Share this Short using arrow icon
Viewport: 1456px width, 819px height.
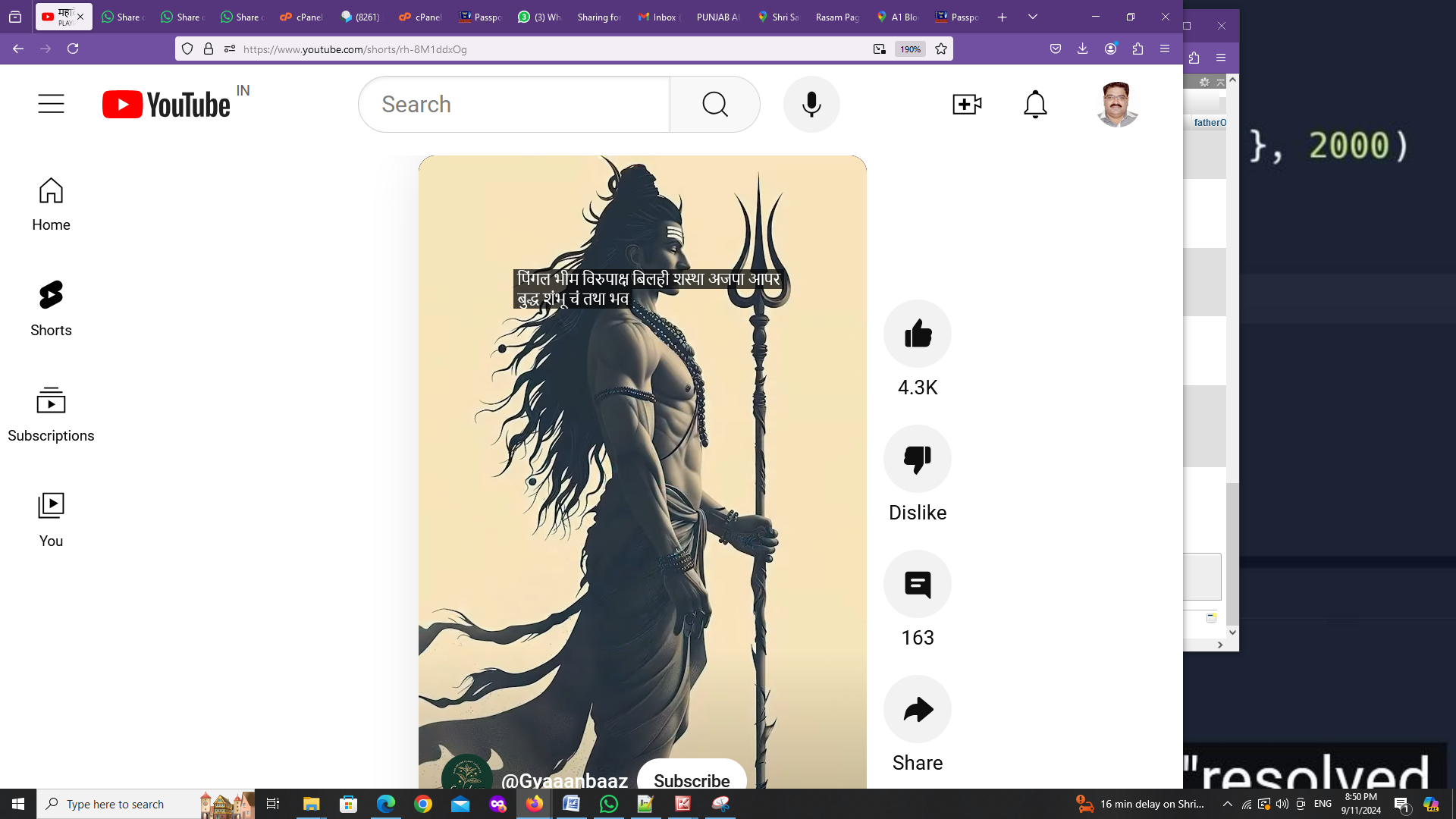918,709
